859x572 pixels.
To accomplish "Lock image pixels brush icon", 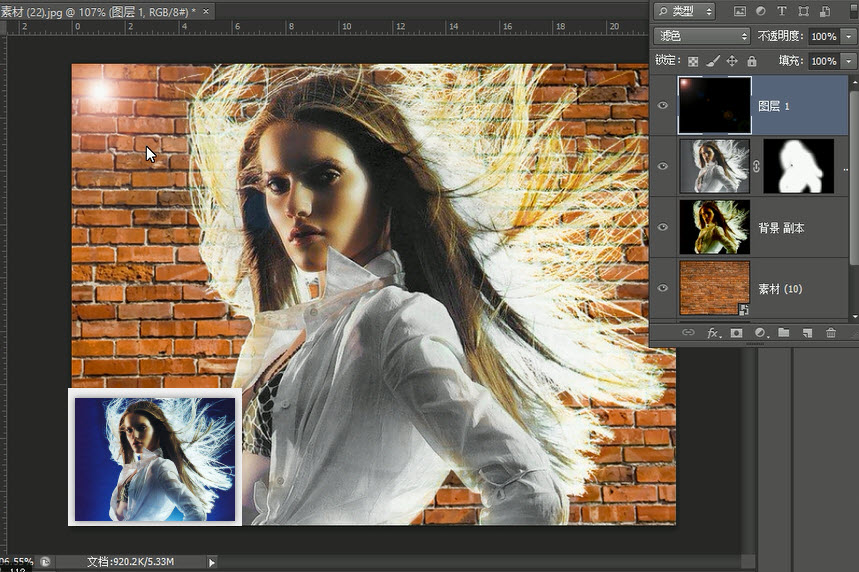I will point(713,61).
